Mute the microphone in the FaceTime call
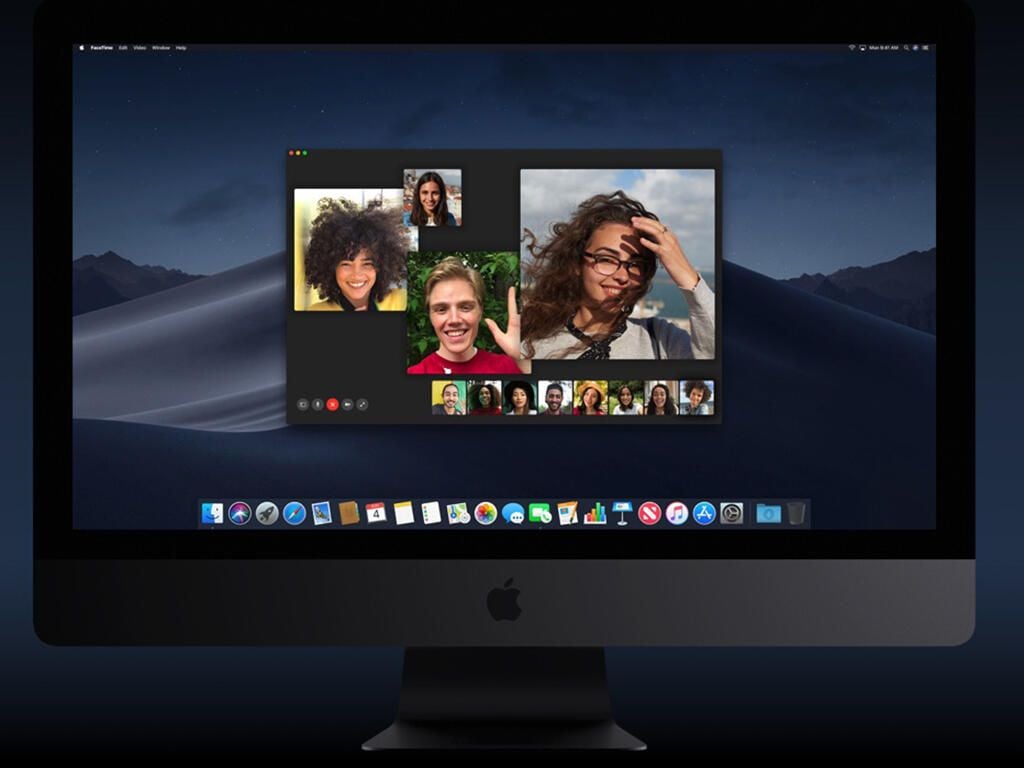Screen dimensions: 1024x768 [317, 405]
